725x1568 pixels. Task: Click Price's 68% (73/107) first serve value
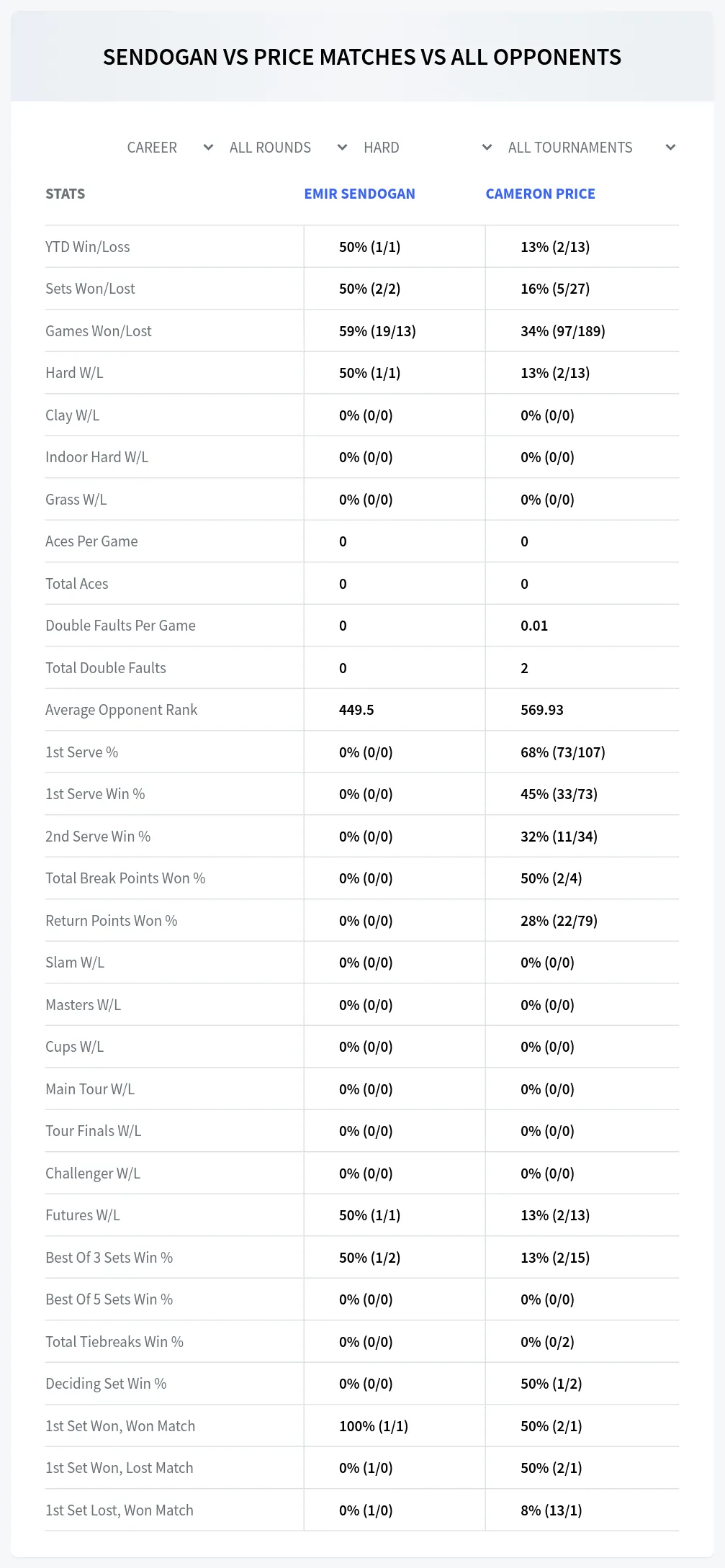point(563,752)
